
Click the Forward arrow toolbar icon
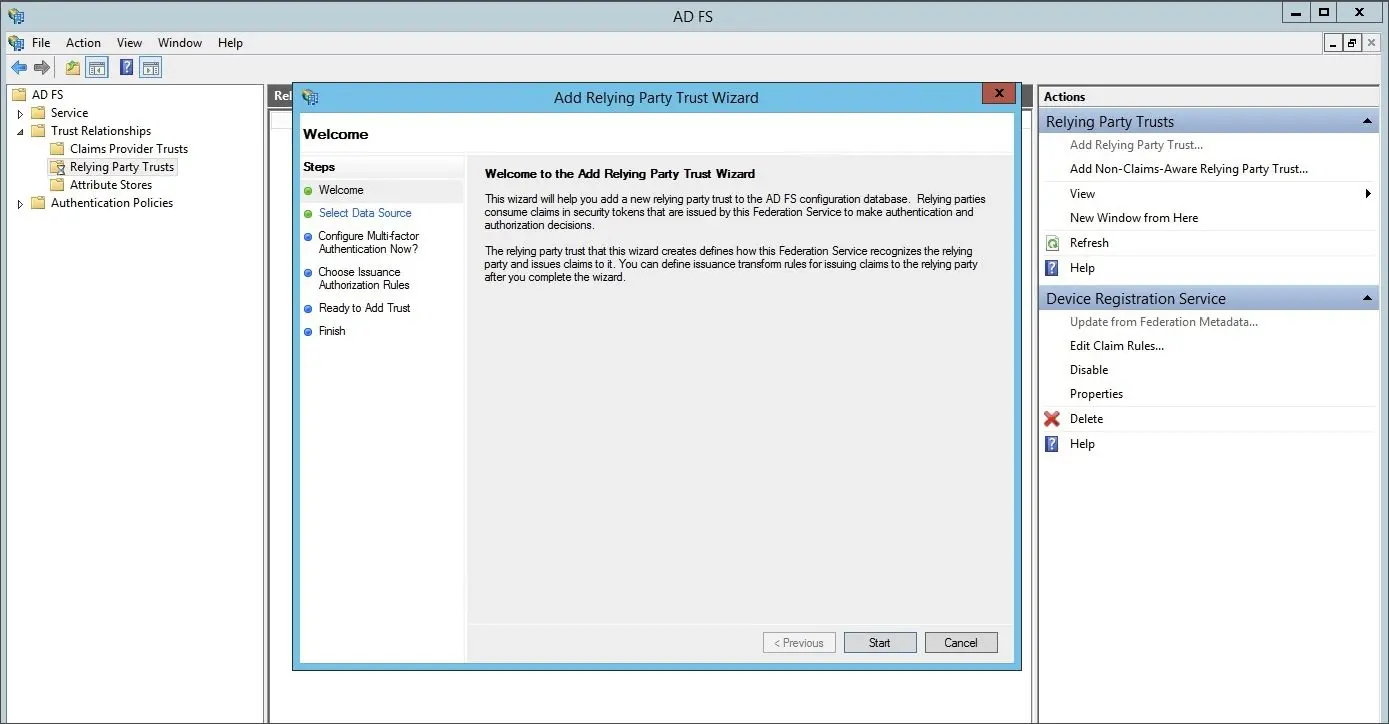(x=42, y=68)
